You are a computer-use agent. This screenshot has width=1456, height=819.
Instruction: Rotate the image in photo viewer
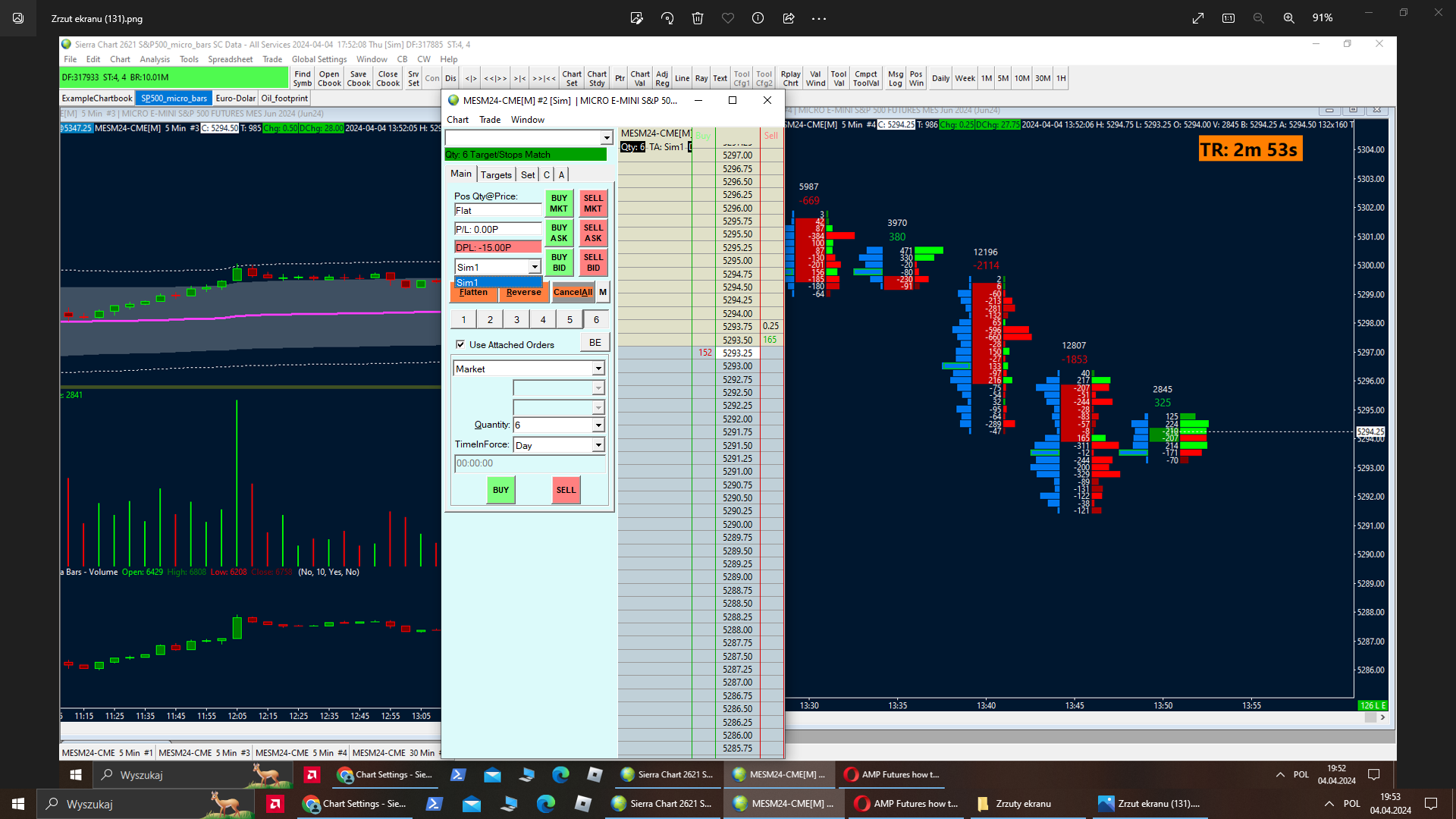coord(667,18)
